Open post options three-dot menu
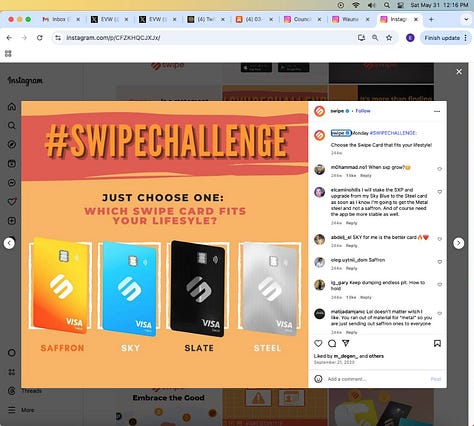Screen dimensions: 474x426 point(437,111)
